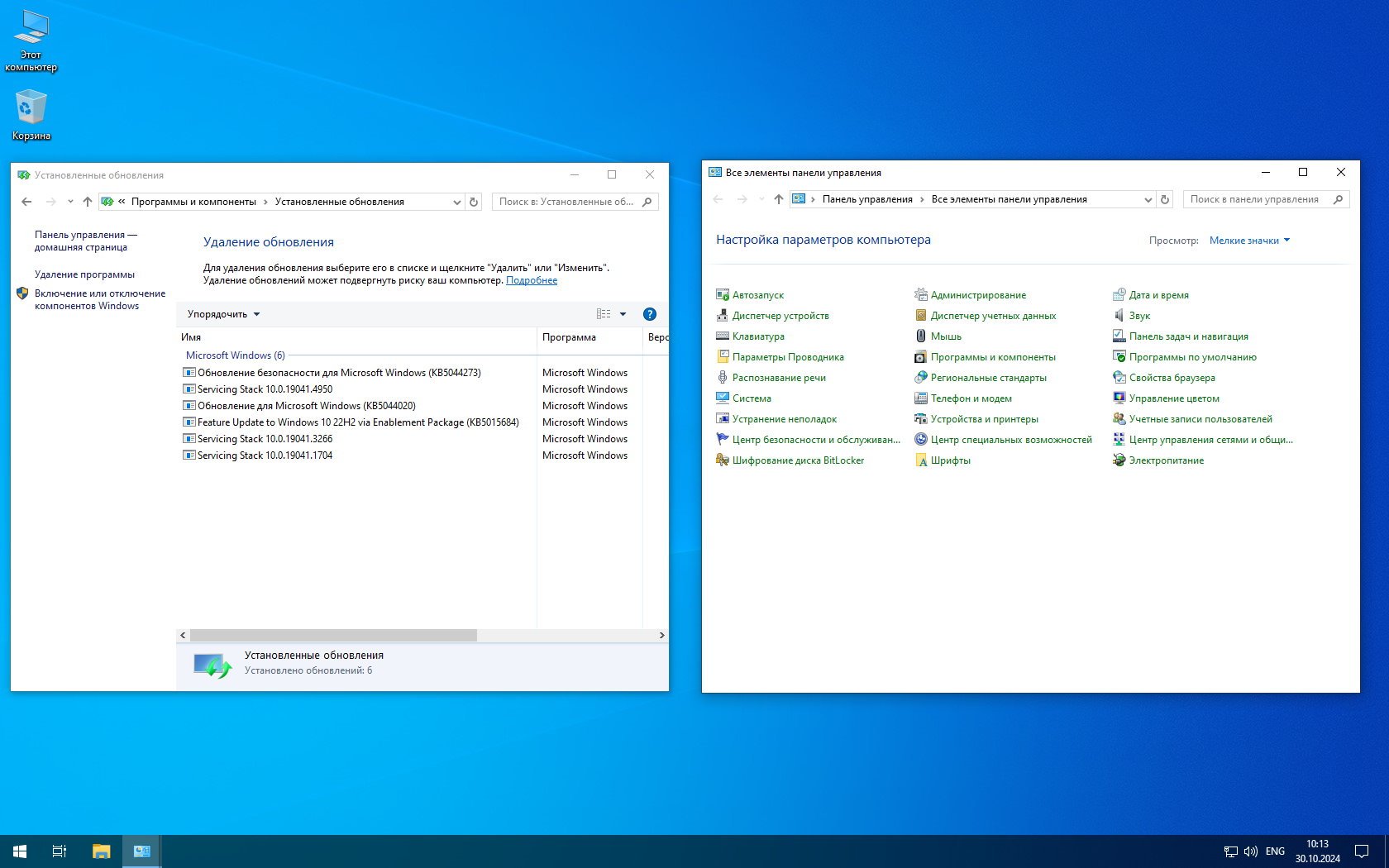
Task: Select the update KB5044273 in the list
Action: (x=339, y=373)
